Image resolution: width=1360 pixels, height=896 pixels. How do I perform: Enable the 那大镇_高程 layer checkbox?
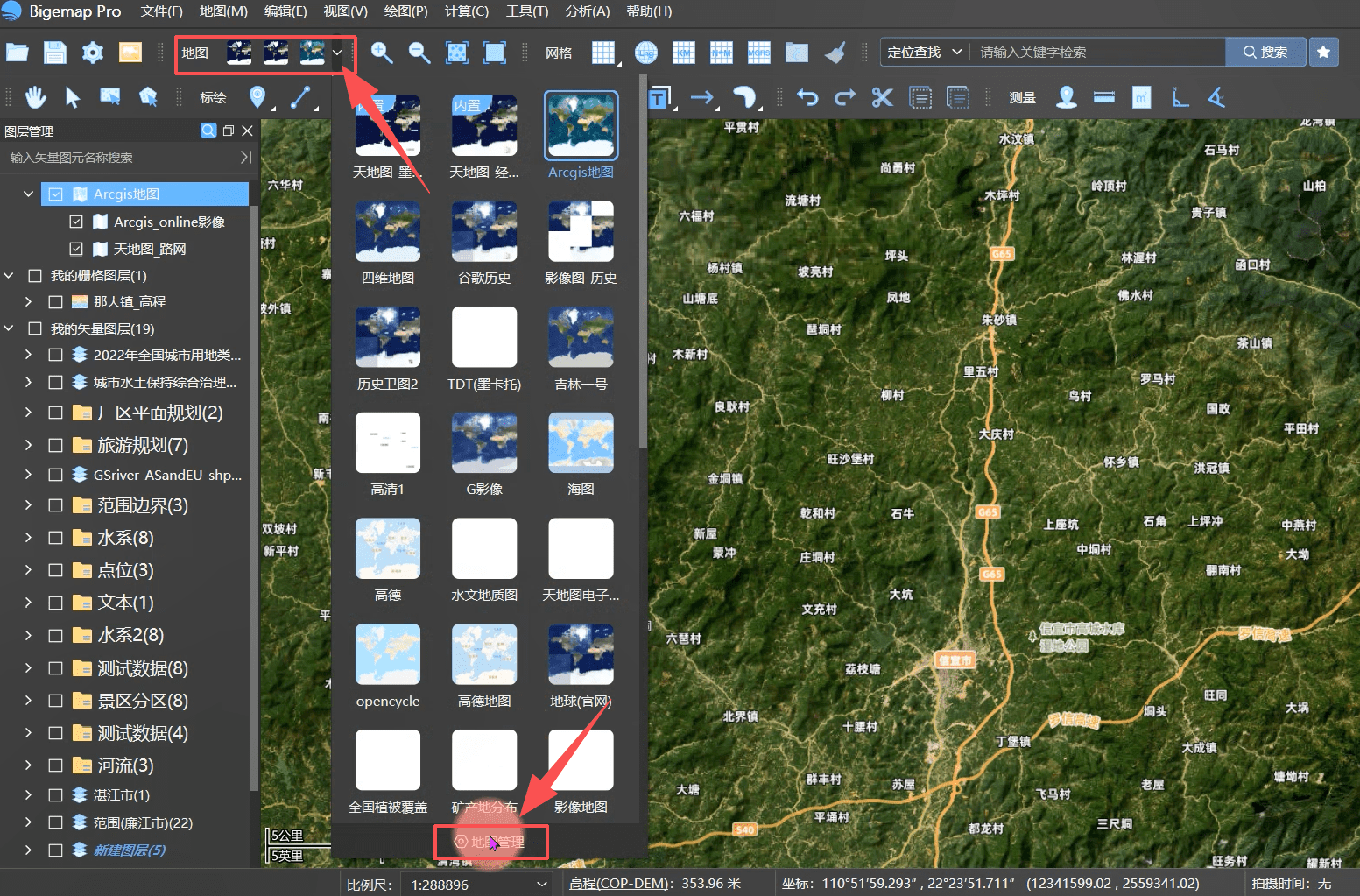pyautogui.click(x=56, y=302)
